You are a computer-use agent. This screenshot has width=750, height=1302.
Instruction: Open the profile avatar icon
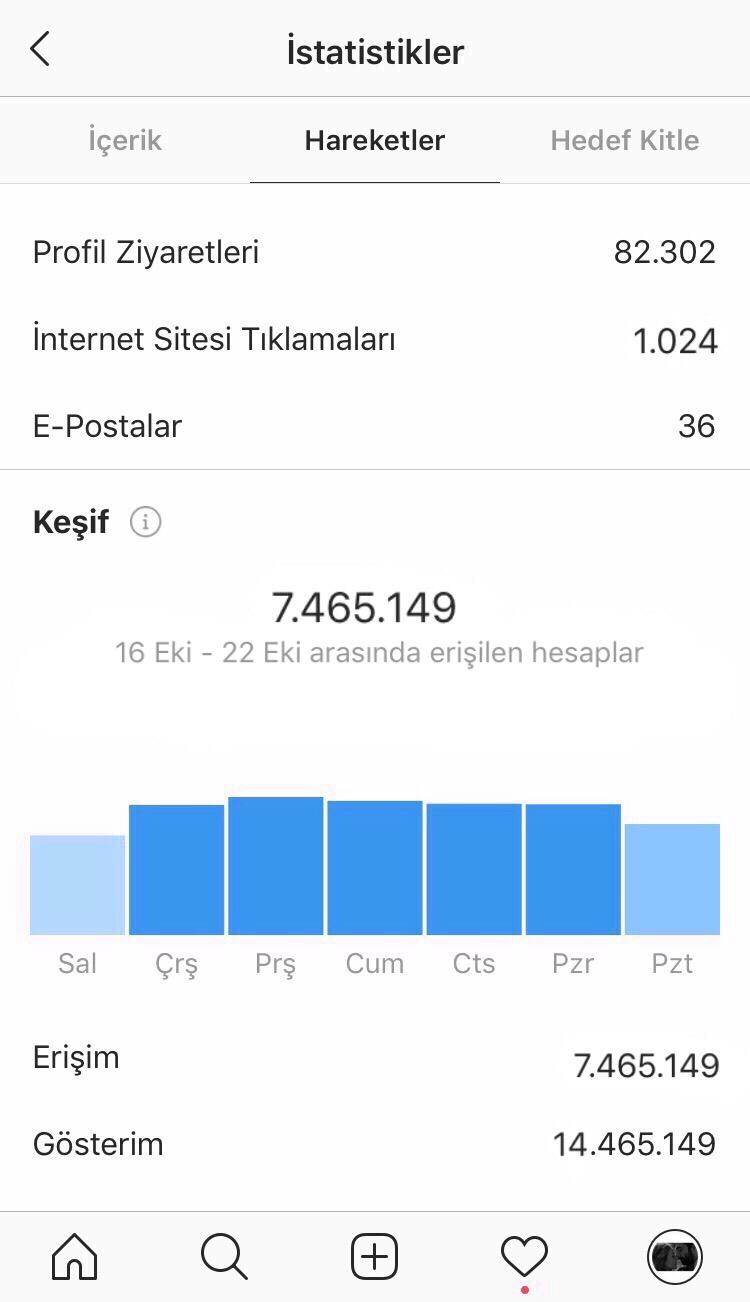pos(675,1256)
